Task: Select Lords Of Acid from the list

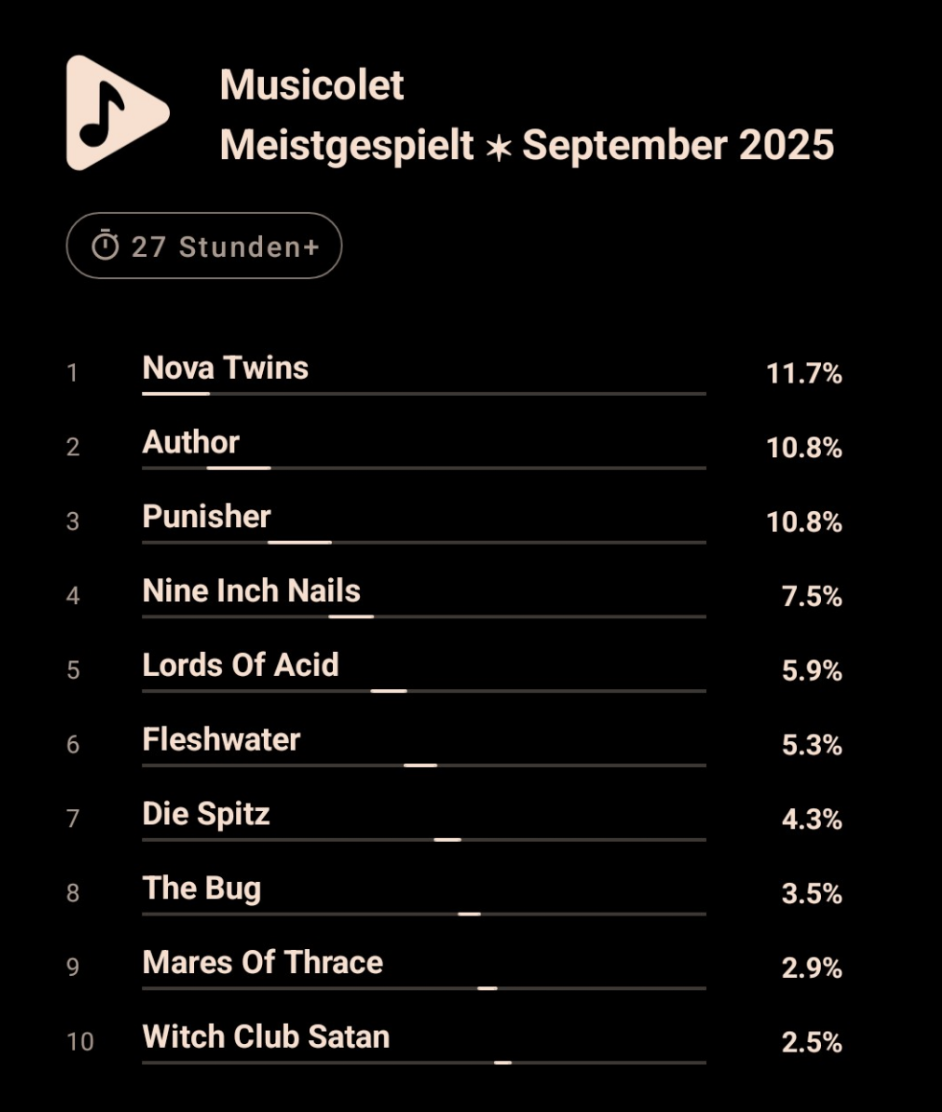Action: tap(240, 665)
